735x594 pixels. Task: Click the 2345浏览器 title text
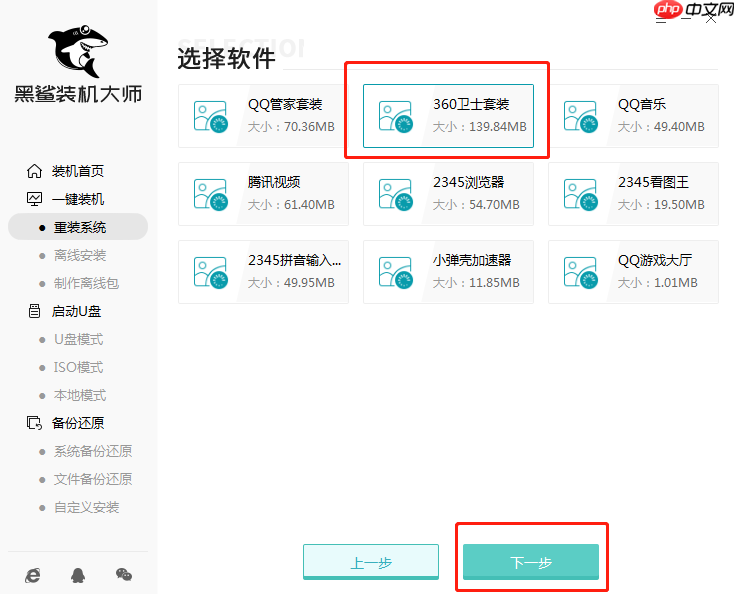[468, 182]
